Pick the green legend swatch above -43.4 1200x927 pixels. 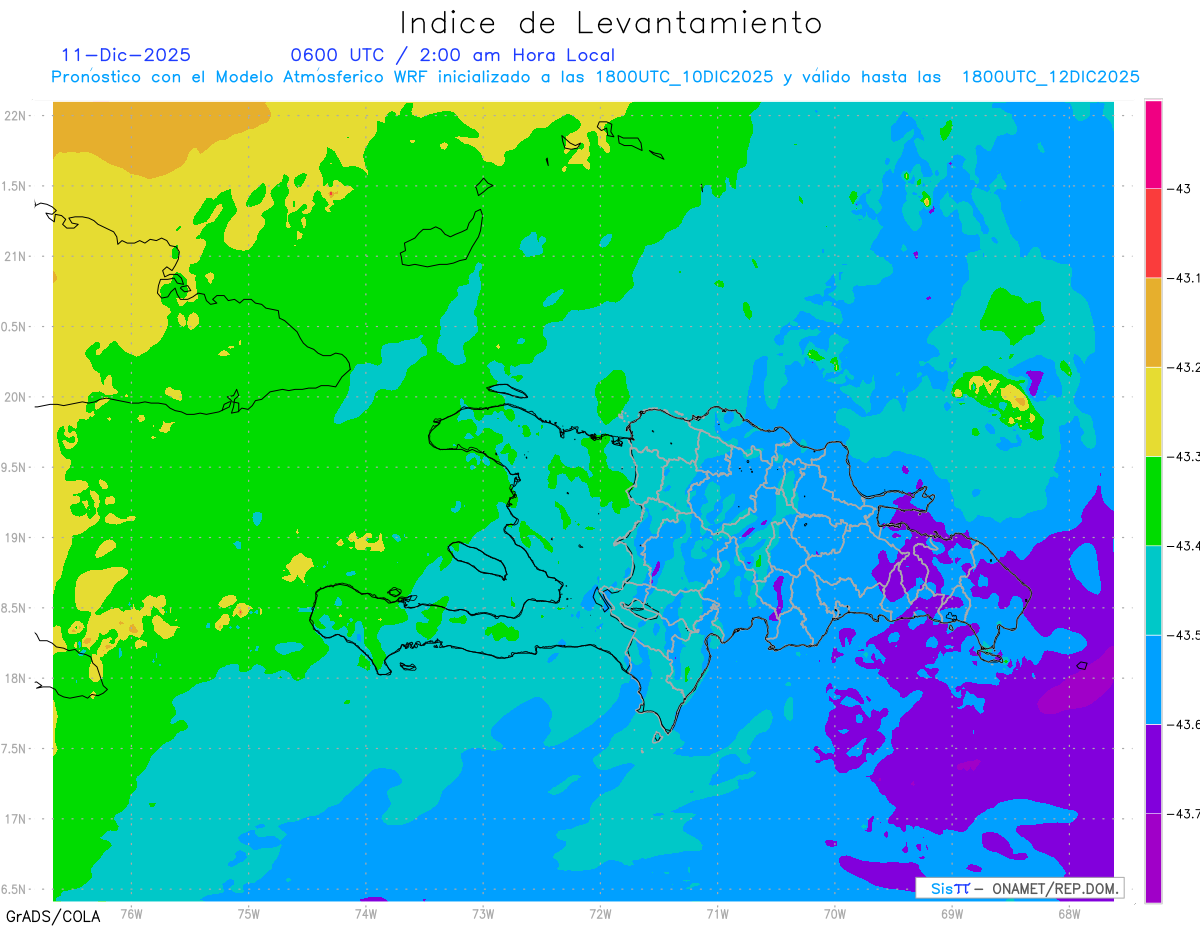[x=1153, y=500]
